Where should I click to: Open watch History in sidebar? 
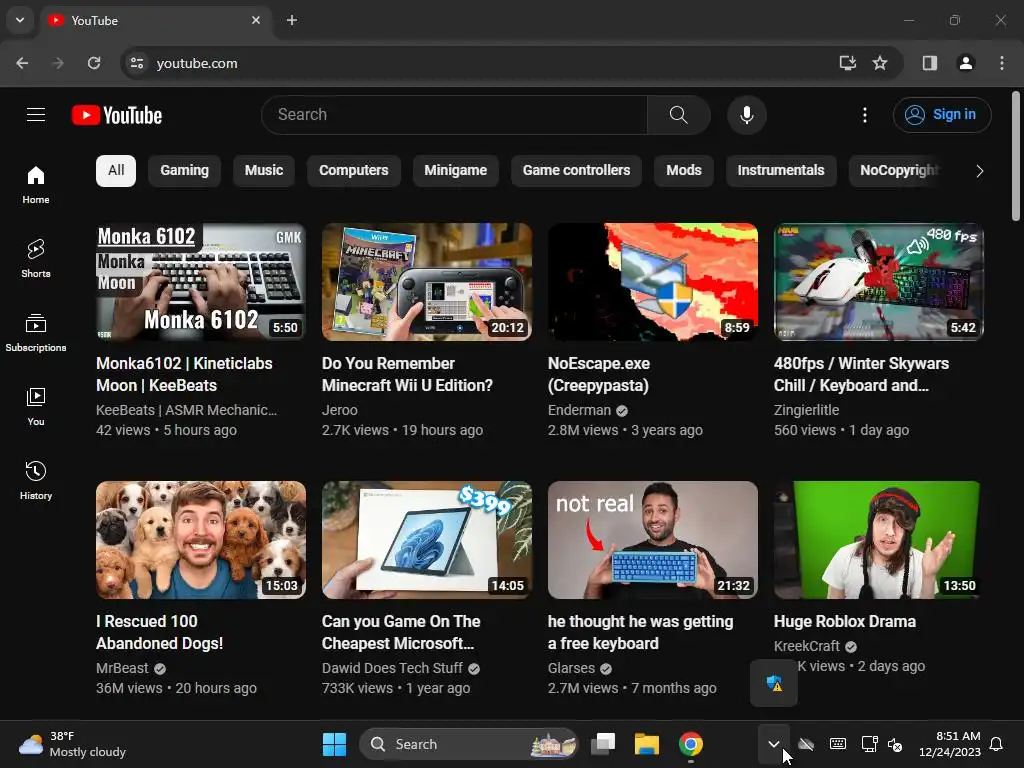click(x=36, y=480)
